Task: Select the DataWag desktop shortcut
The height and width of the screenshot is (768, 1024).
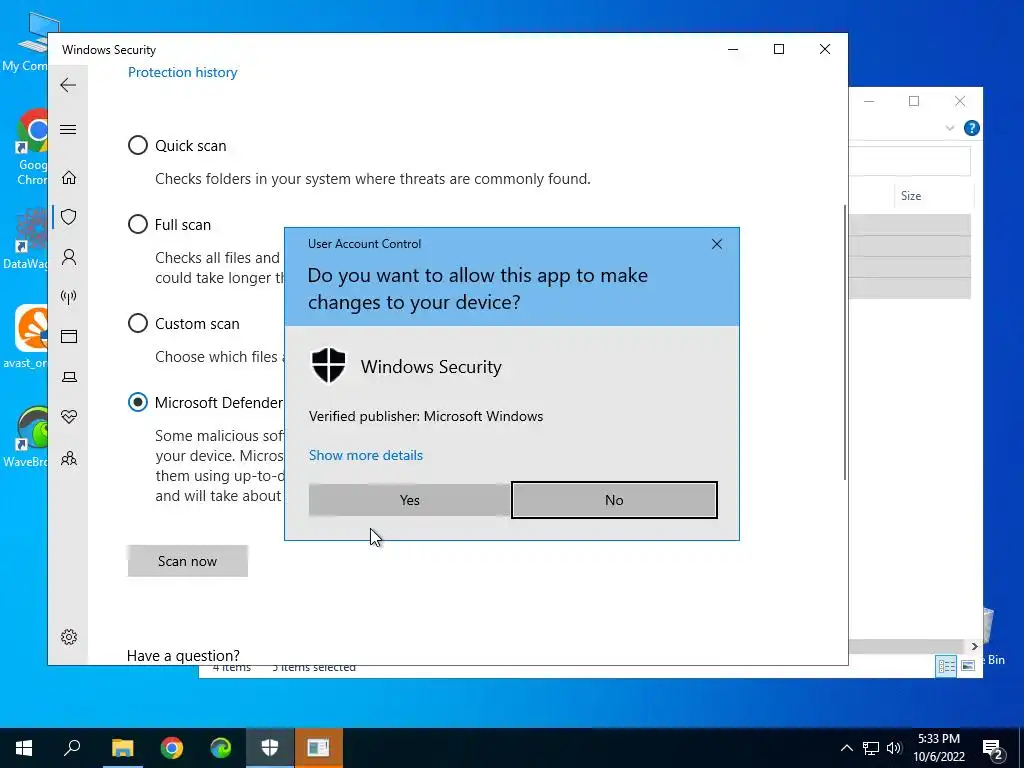Action: [25, 240]
